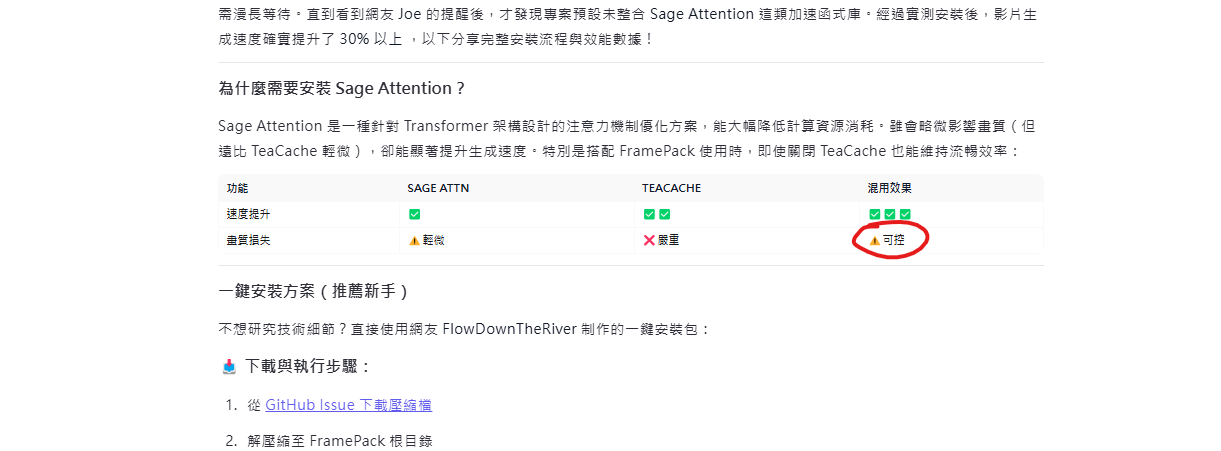The width and height of the screenshot is (1221, 451).
Task: Click the warning icon beside 輕微
Action: click(x=414, y=240)
